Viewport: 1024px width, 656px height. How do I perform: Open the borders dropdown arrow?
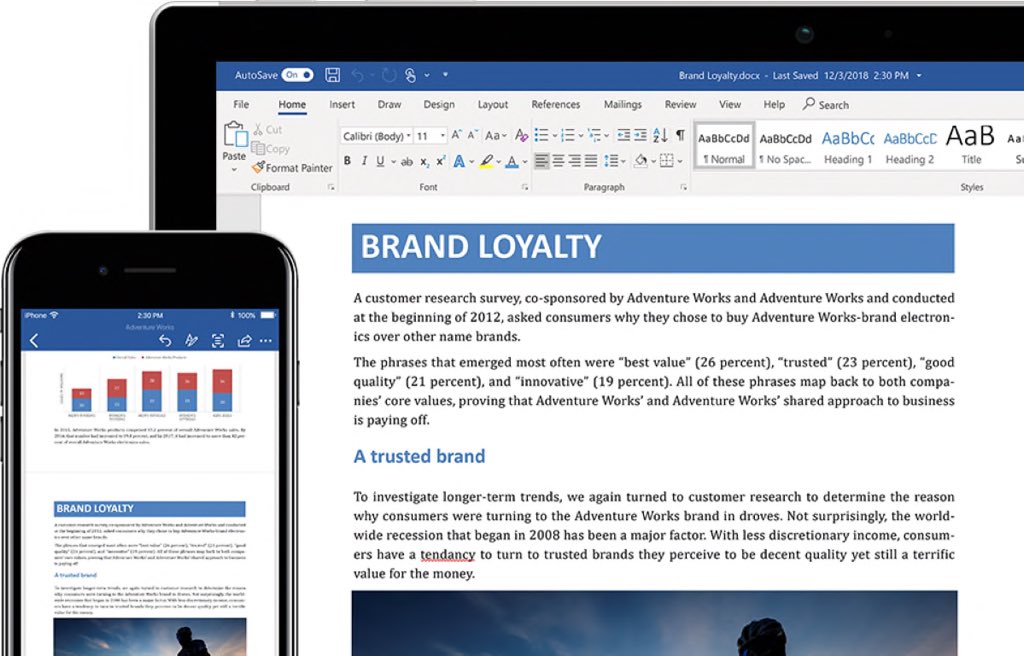click(680, 161)
